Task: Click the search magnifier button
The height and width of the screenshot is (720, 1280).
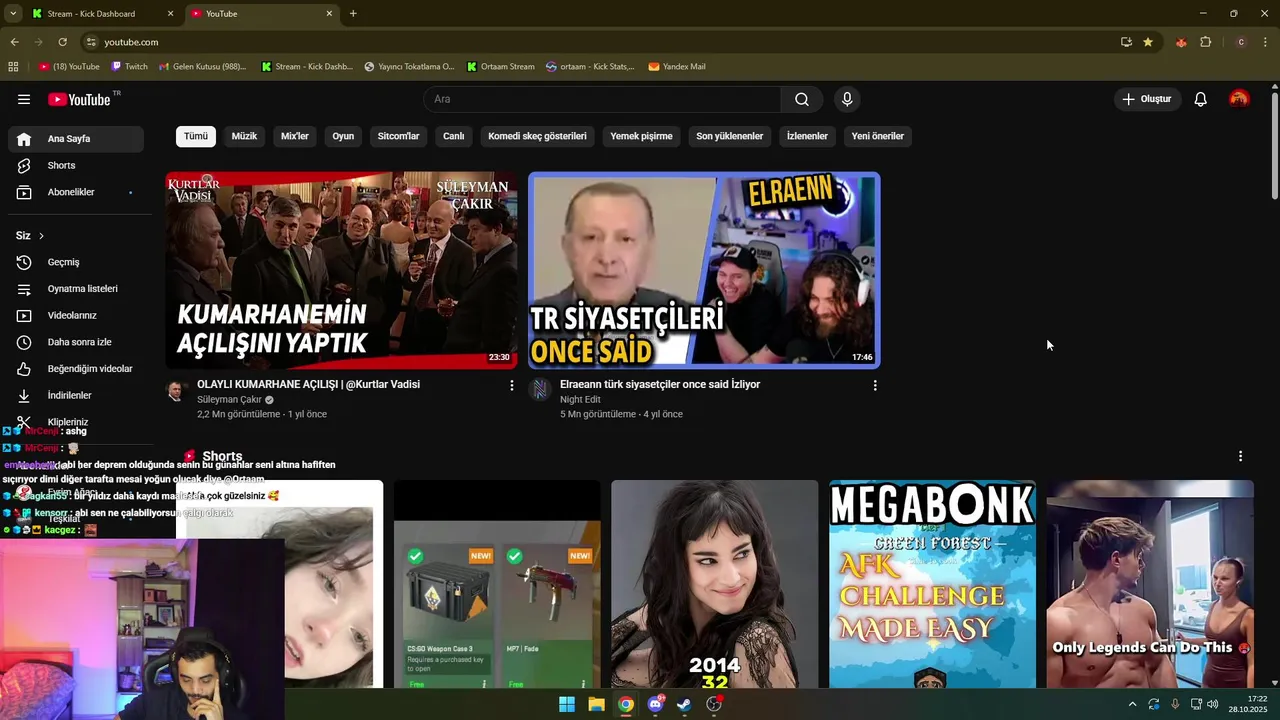Action: pos(802,99)
